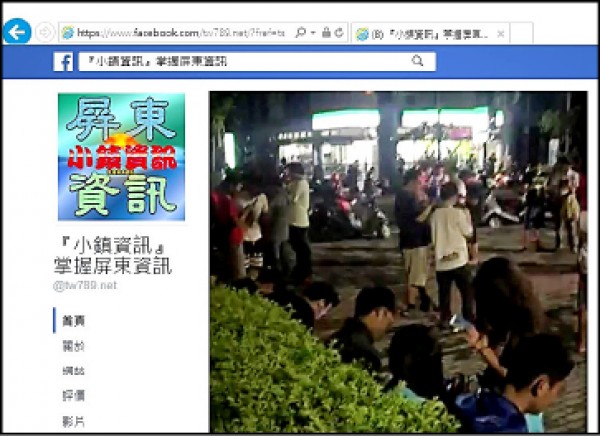Click the facebook.com URL address field
The image size is (600, 436).
(x=180, y=33)
